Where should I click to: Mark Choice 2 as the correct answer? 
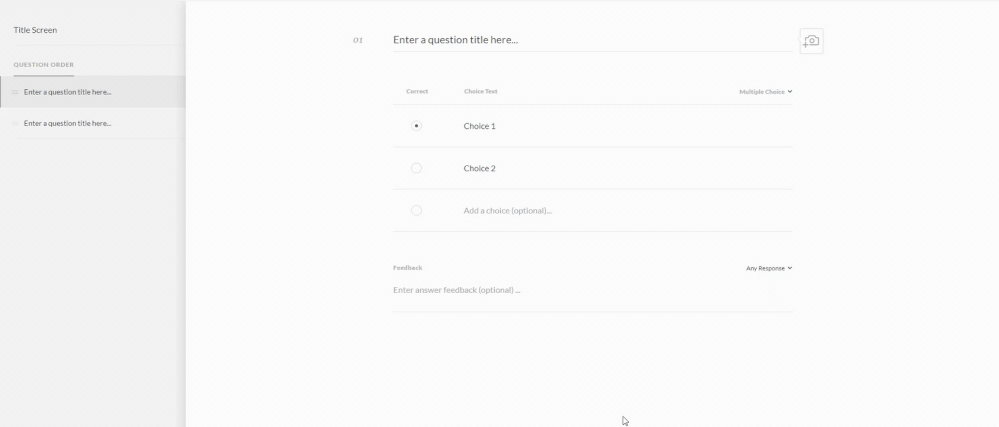pyautogui.click(x=416, y=168)
